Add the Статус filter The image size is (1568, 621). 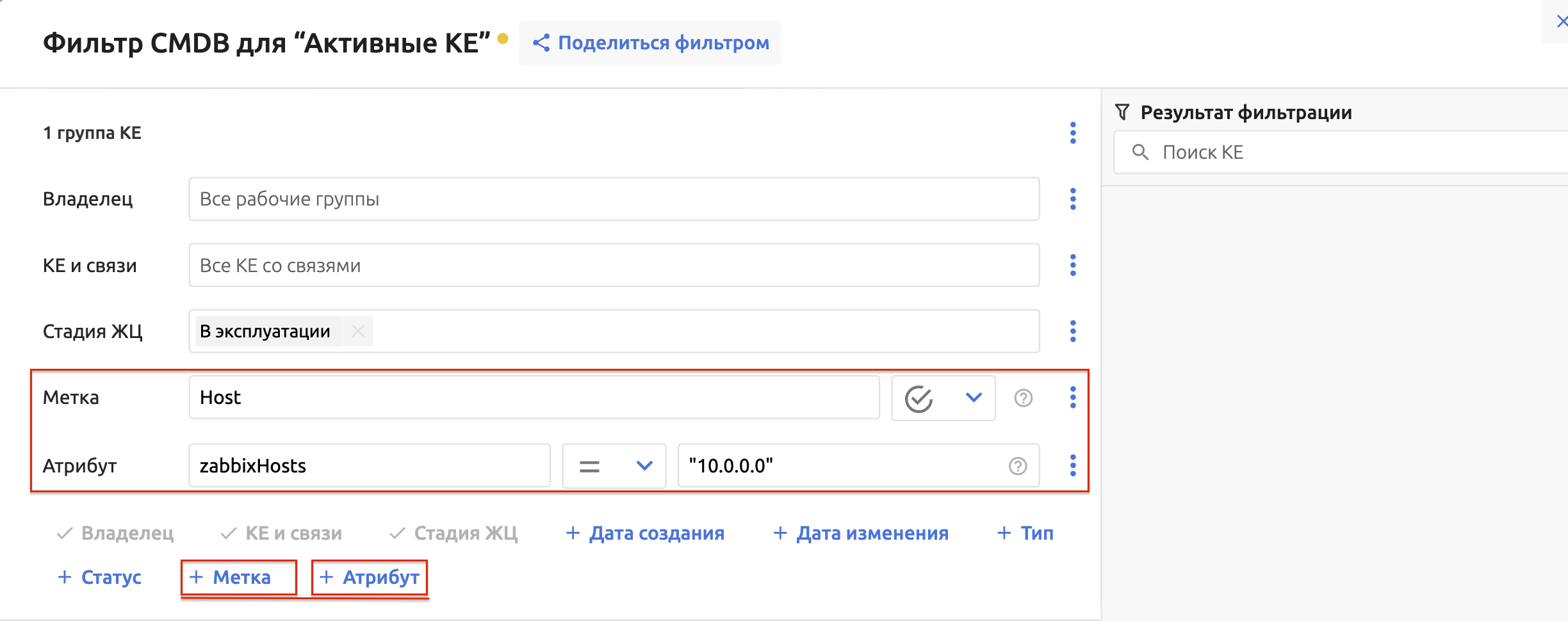99,577
